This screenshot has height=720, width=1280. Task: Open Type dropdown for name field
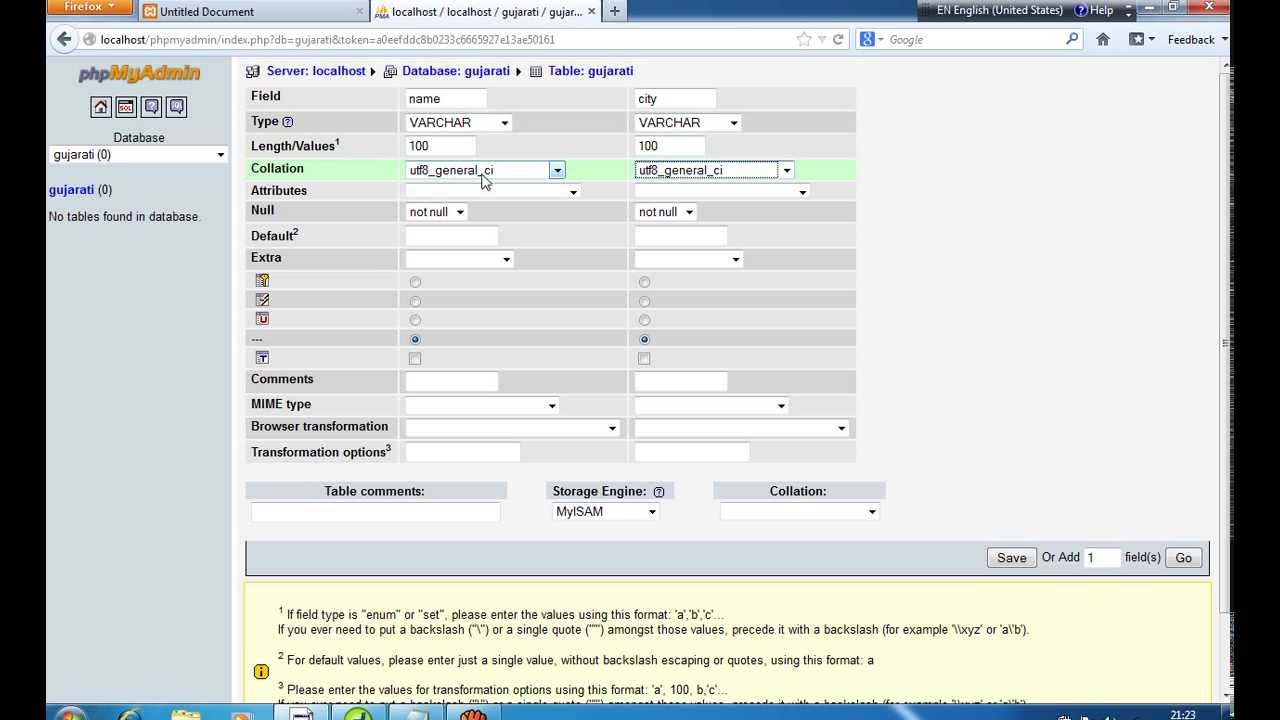459,122
